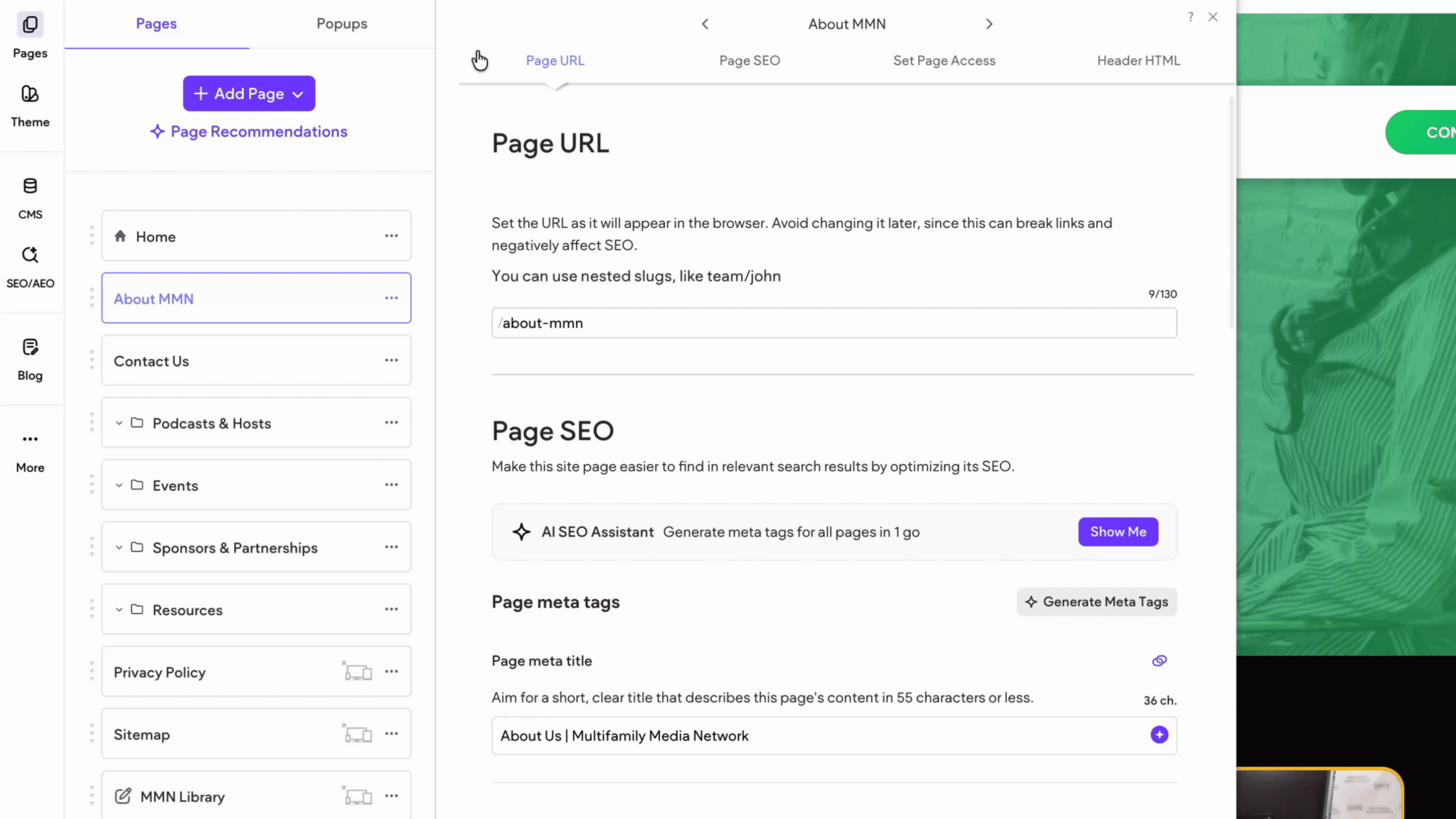Toggle device visibility icon for Privacy Policy
Screen dimensions: 1456x819
[358, 672]
